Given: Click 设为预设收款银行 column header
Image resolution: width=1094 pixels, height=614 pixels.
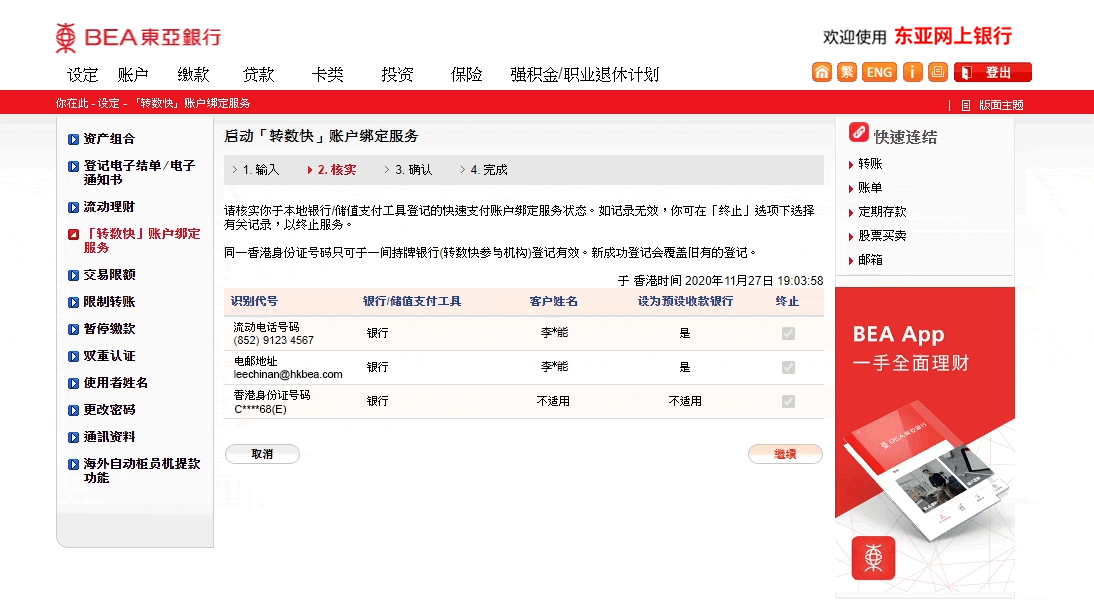Looking at the screenshot, I should point(685,301).
